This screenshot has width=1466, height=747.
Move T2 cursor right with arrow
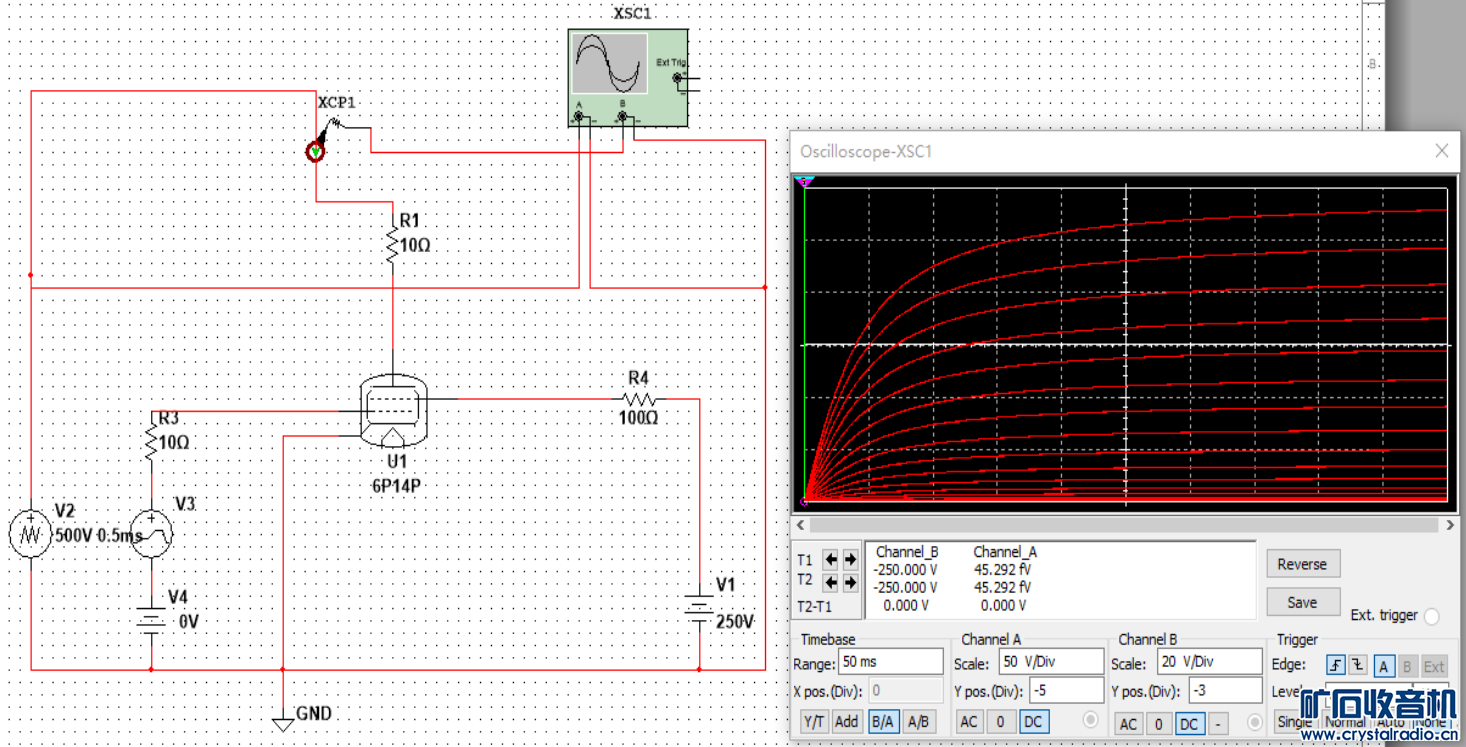click(850, 582)
